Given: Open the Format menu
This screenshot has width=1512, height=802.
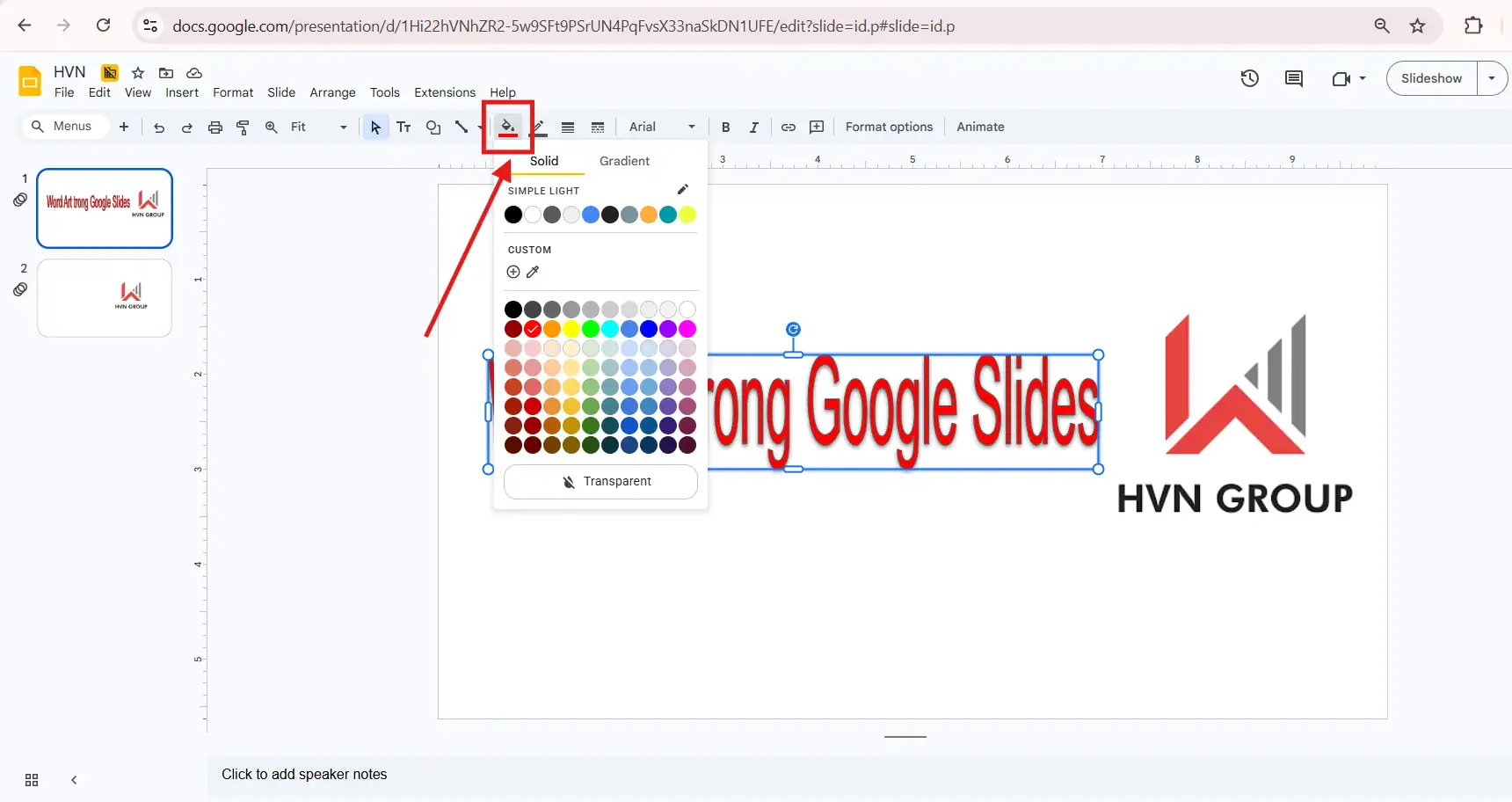Looking at the screenshot, I should point(232,92).
